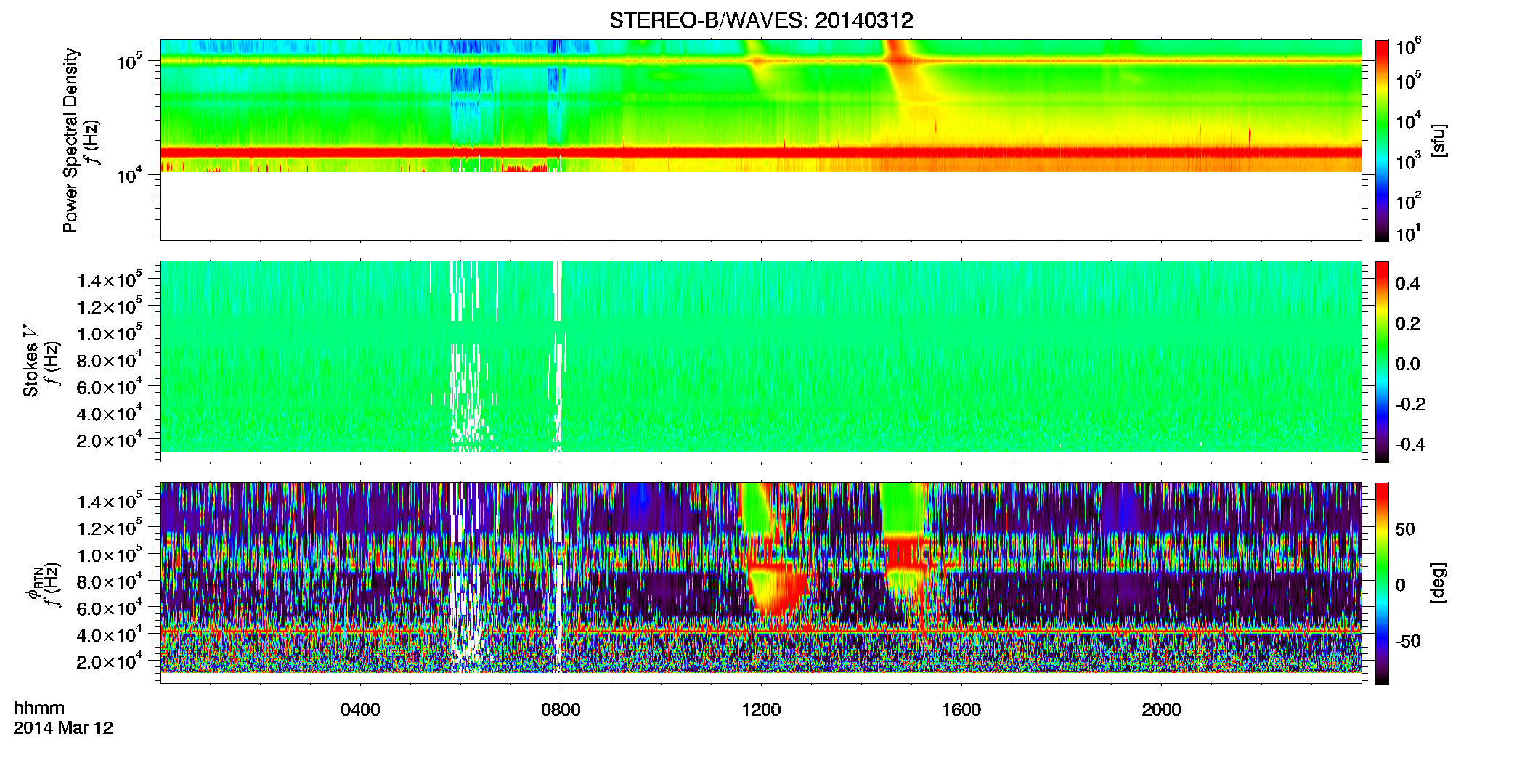Click the 0.0 label on Stokes colorbar

click(1407, 364)
